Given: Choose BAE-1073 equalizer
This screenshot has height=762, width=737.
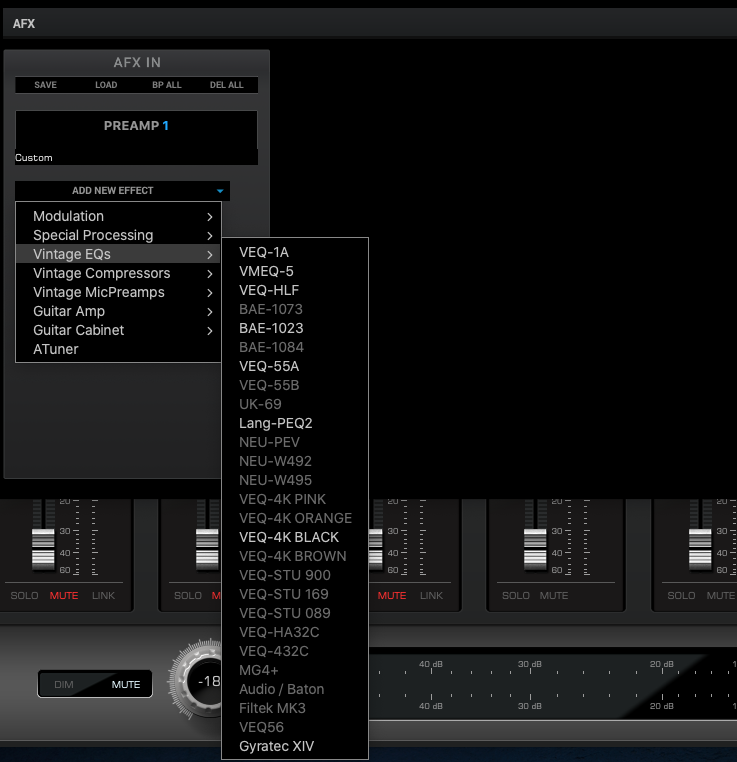Looking at the screenshot, I should pyautogui.click(x=295, y=309).
